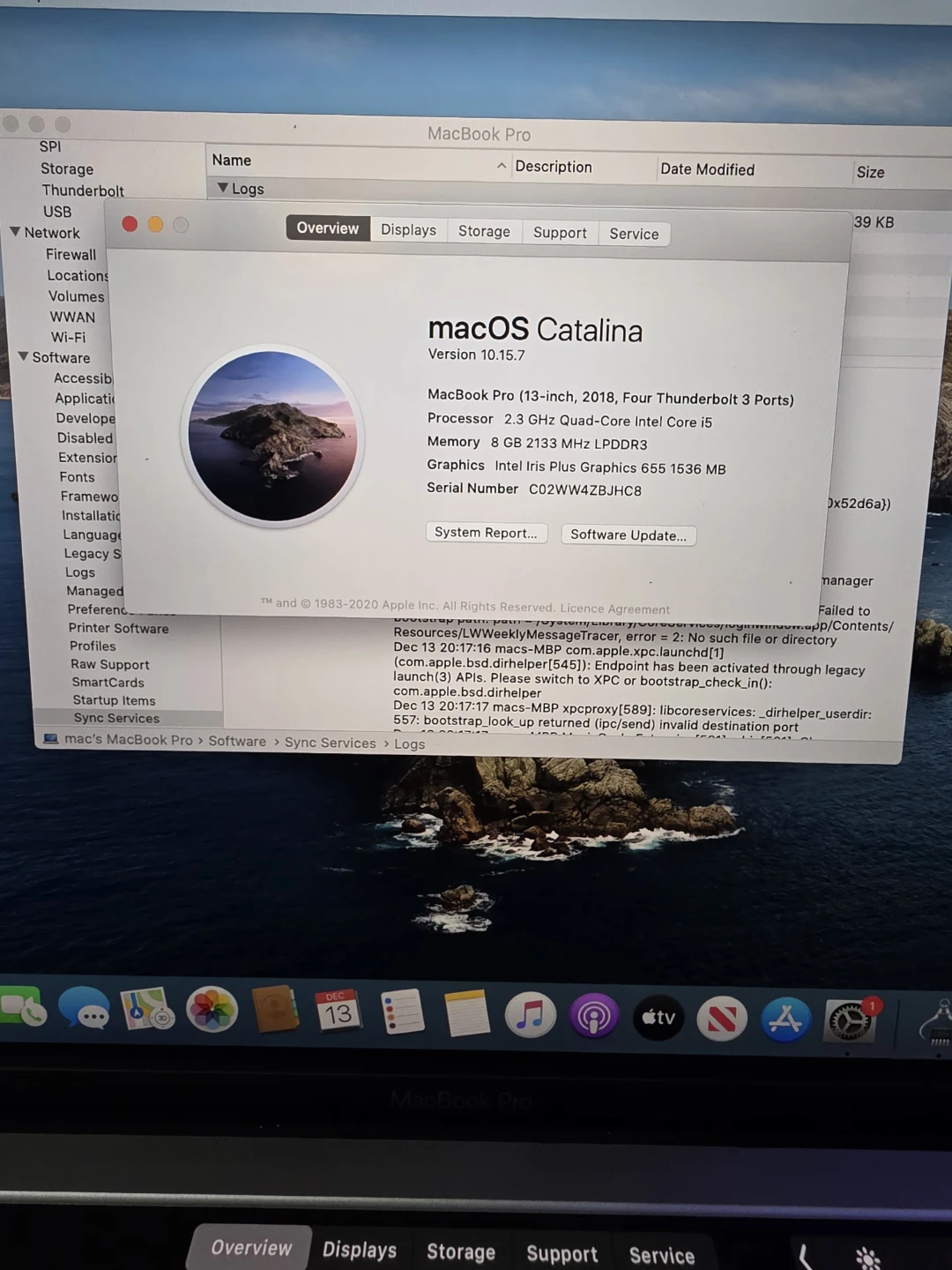Launch Photos from the Dock
Image resolution: width=952 pixels, height=1270 pixels.
[212, 1011]
